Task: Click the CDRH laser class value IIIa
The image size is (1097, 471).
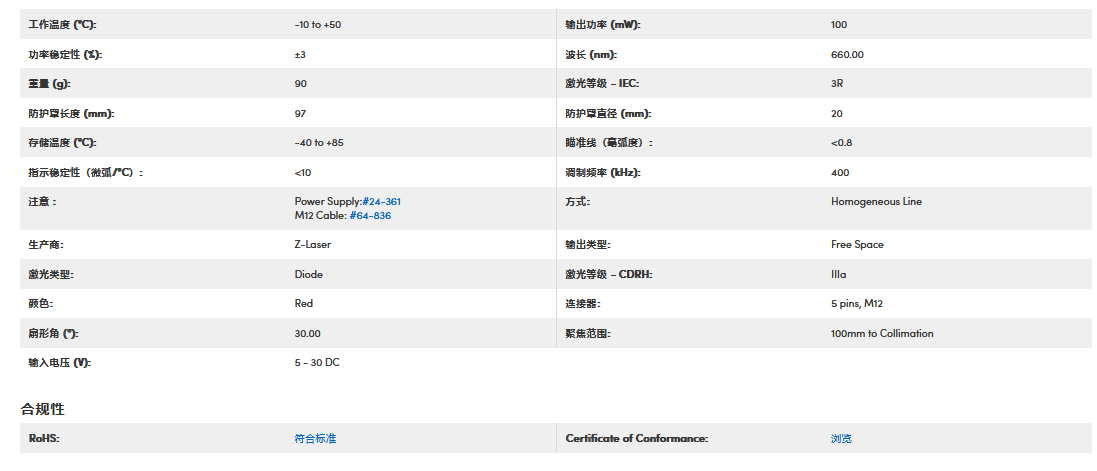Action: pyautogui.click(x=838, y=275)
